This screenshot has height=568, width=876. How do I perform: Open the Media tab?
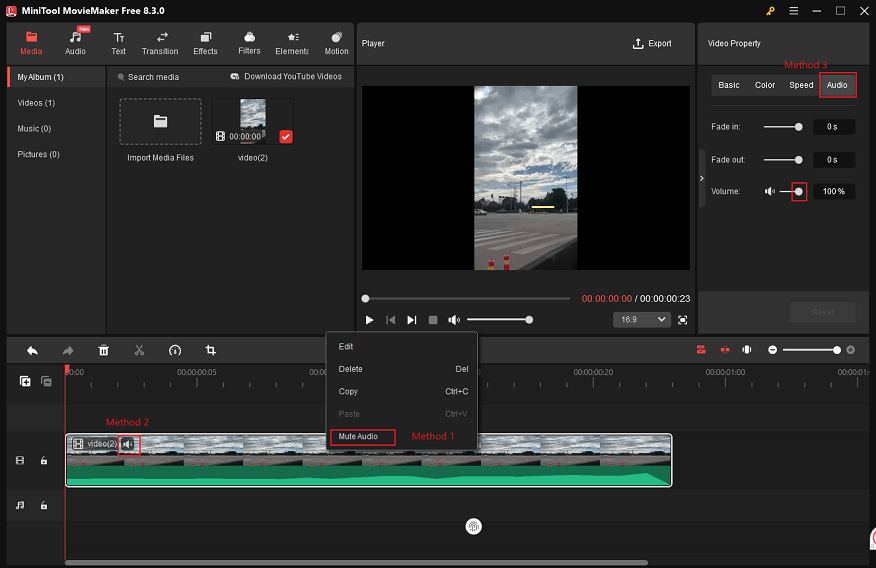31,43
